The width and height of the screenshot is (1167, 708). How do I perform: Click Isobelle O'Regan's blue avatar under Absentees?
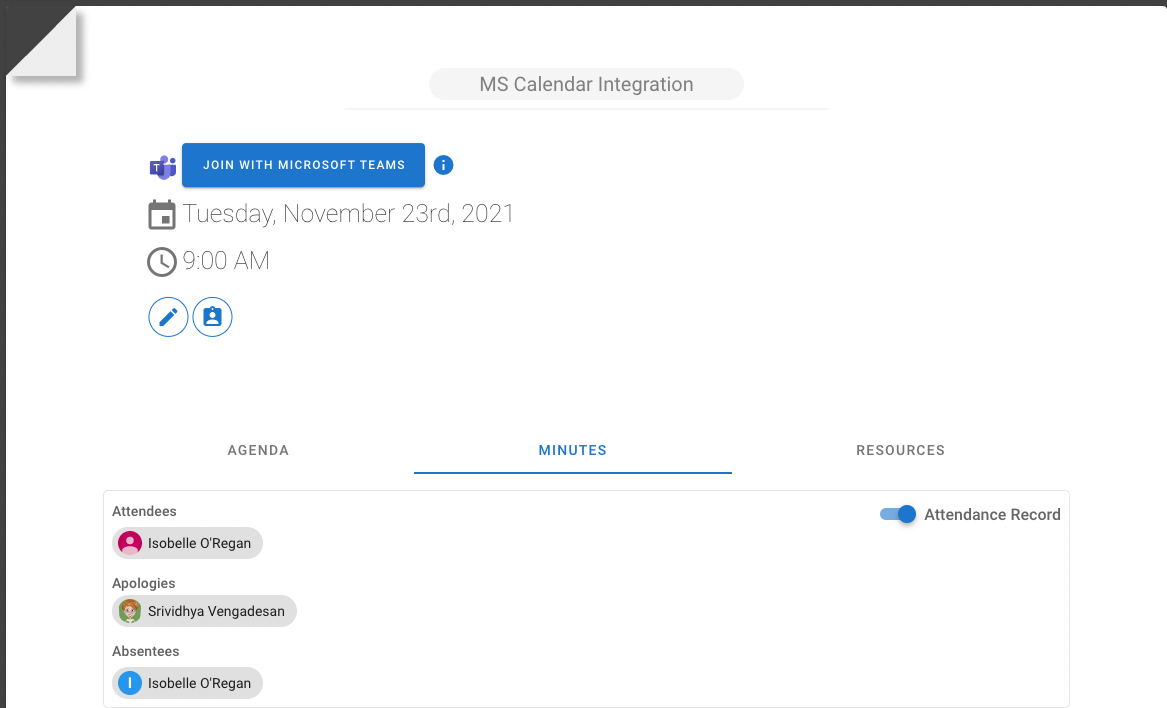(x=130, y=683)
